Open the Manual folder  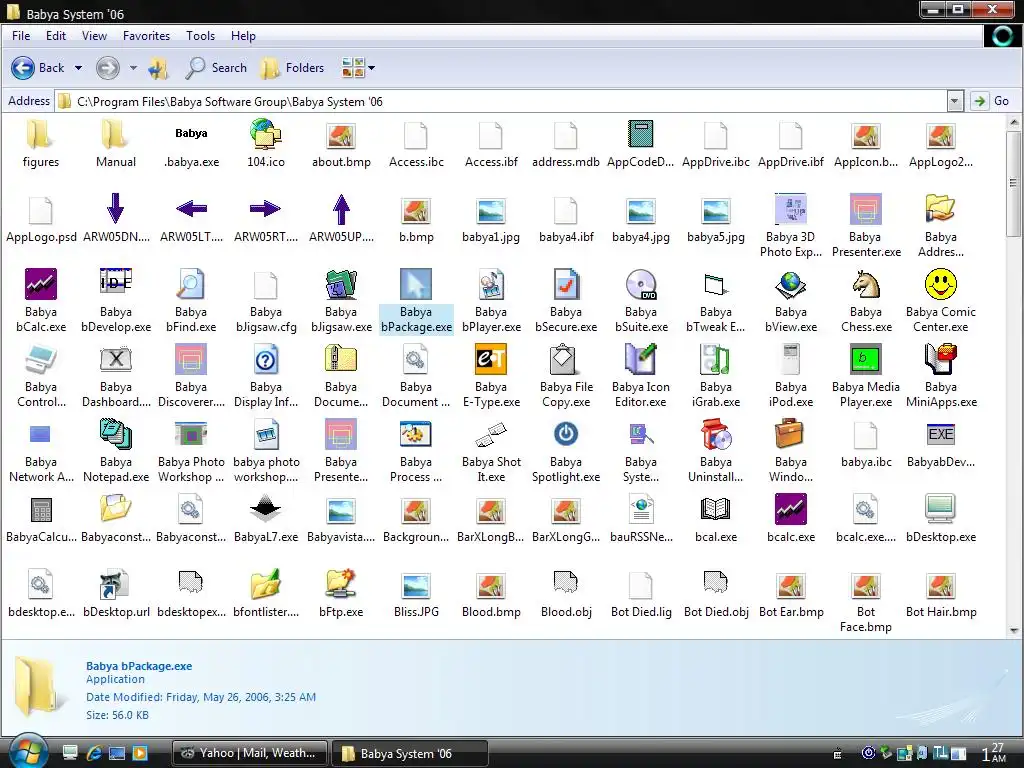coord(116,134)
